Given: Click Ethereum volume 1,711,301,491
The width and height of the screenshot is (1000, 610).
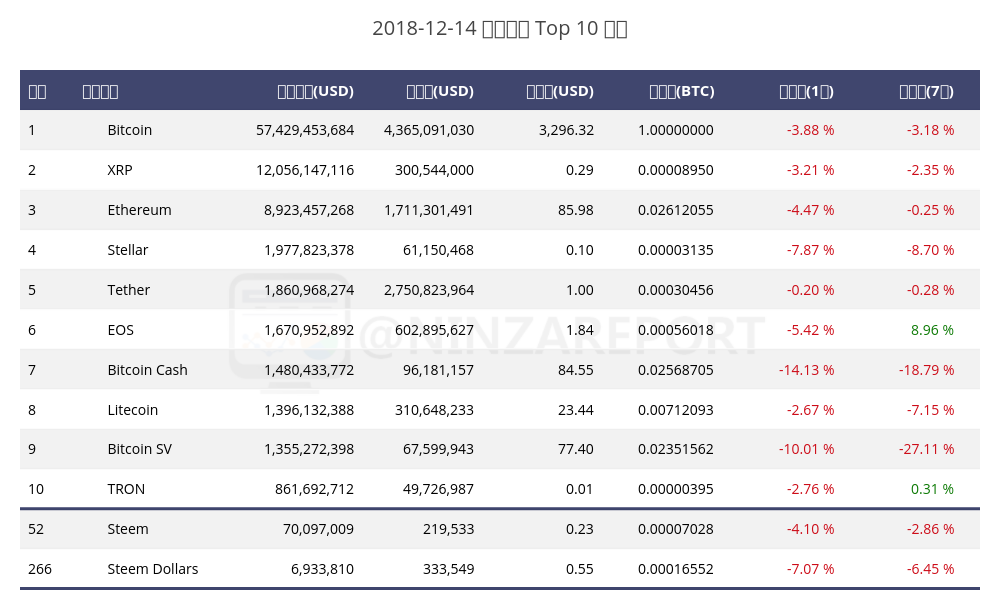Looking at the screenshot, I should click(429, 210).
